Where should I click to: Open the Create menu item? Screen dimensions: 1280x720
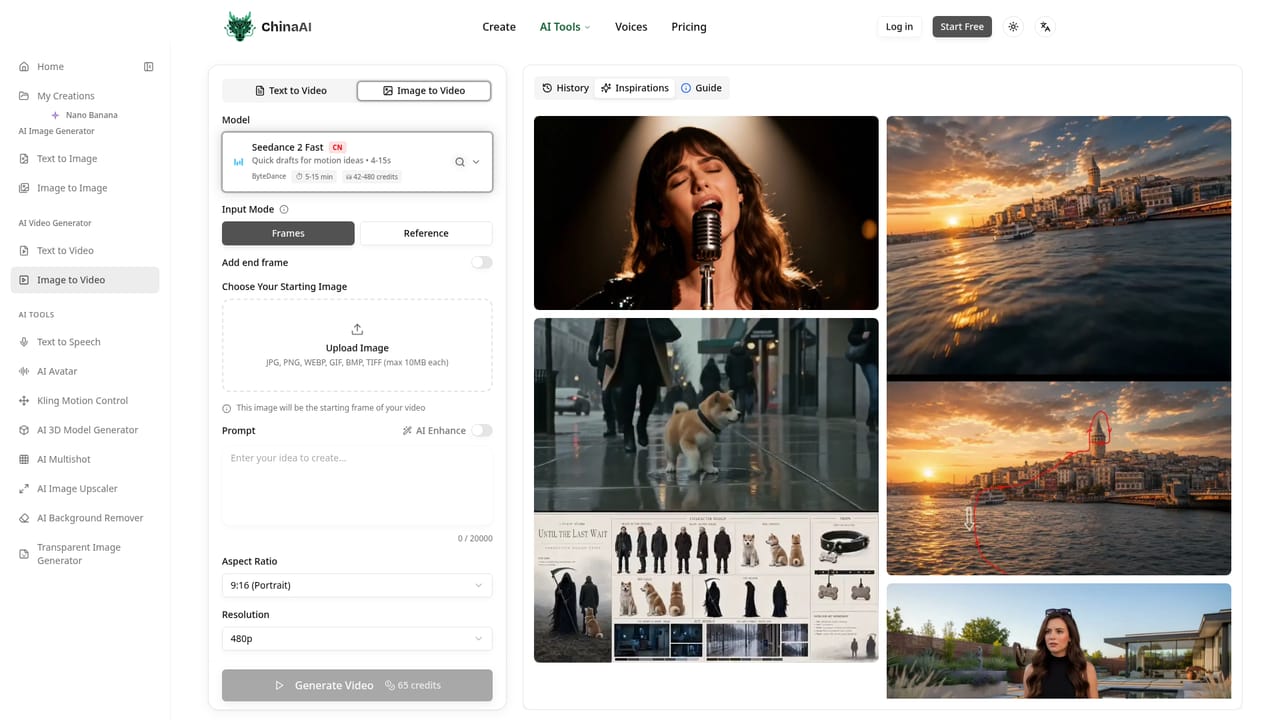coord(499,27)
